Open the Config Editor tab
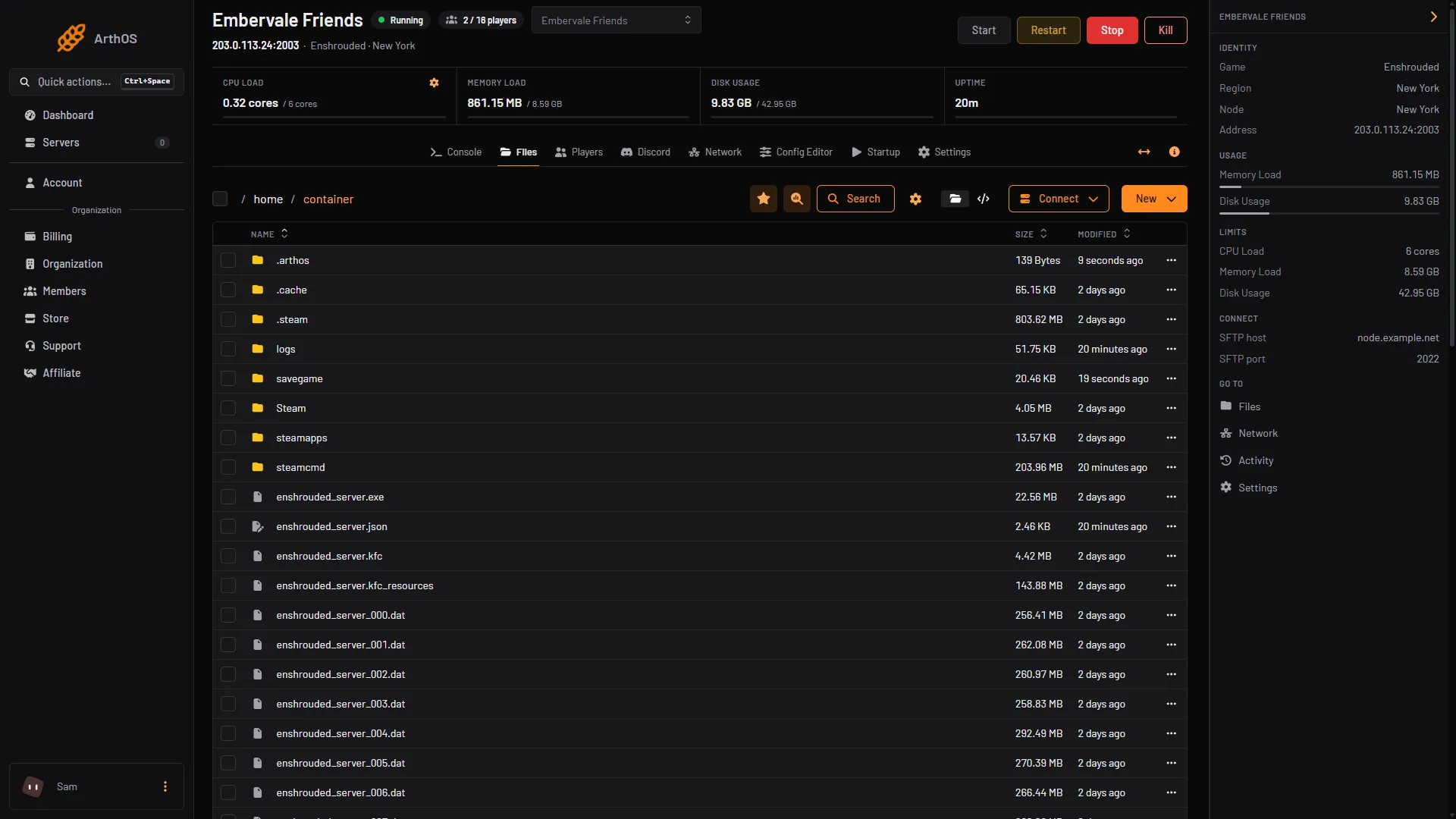1456x819 pixels. point(796,152)
